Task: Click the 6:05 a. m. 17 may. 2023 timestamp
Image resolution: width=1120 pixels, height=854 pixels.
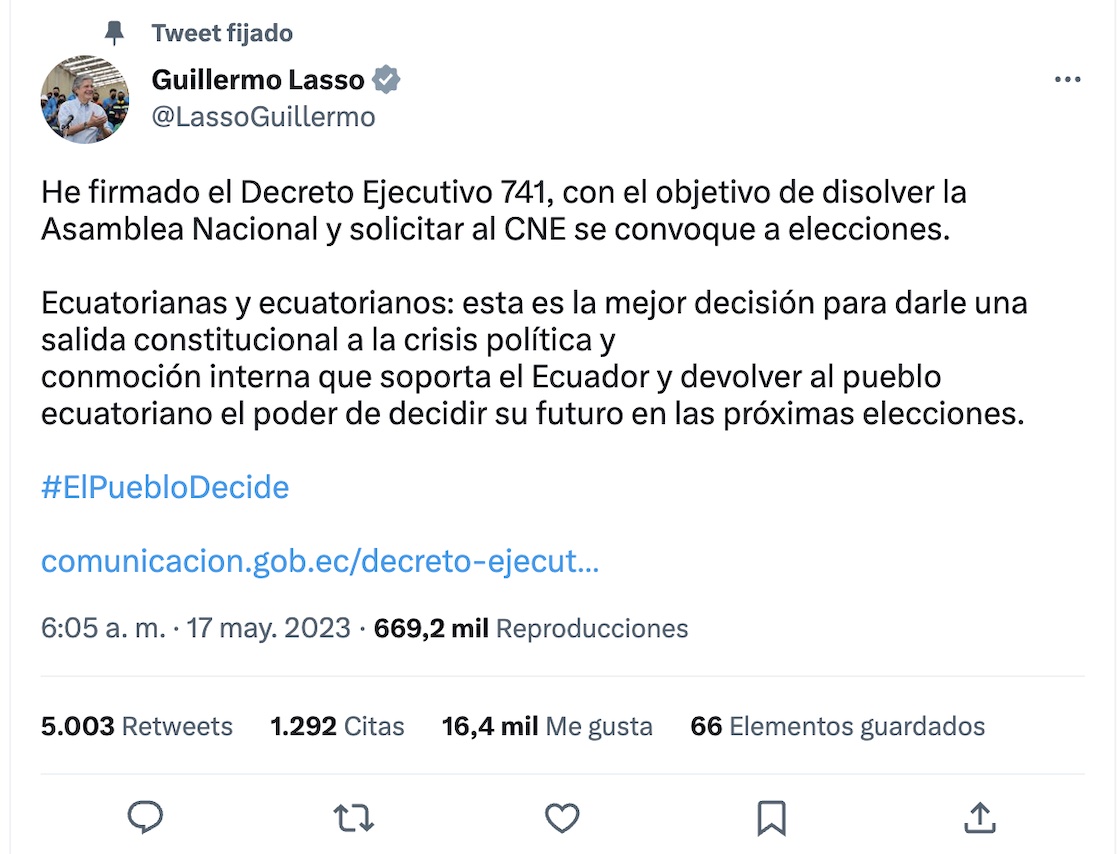Action: [196, 628]
